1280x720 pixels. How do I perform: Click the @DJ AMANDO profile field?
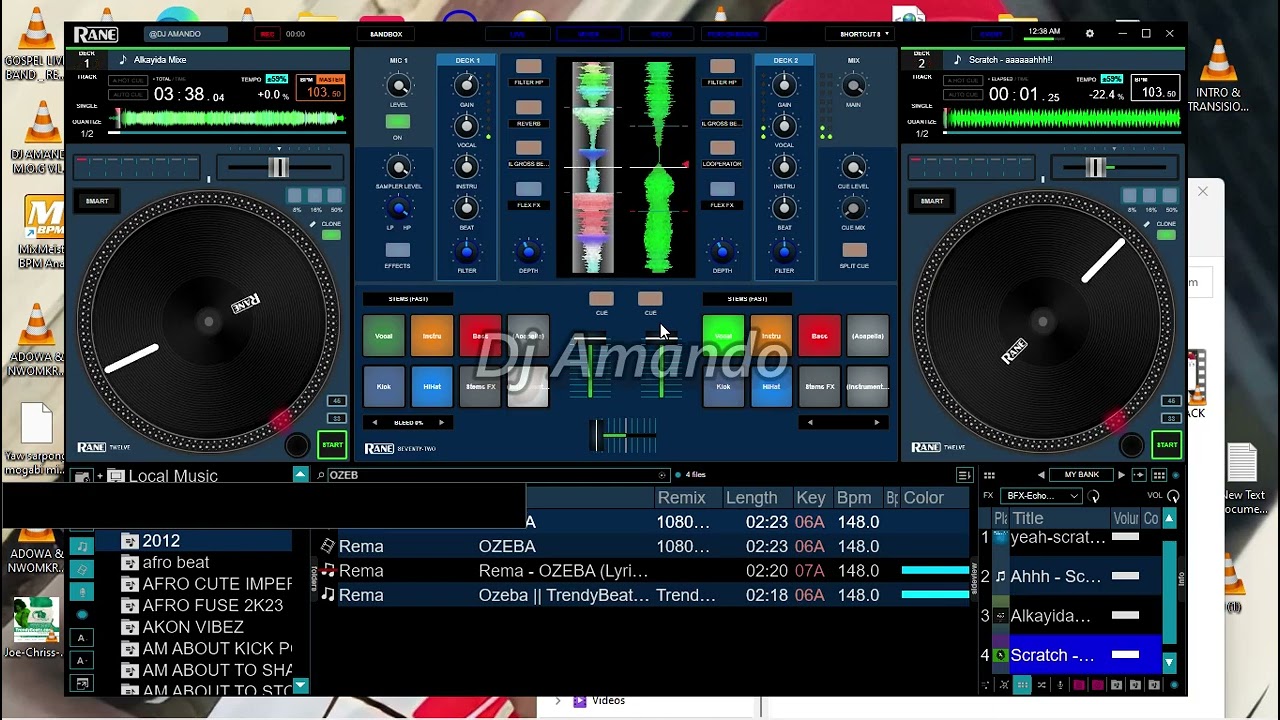click(186, 34)
